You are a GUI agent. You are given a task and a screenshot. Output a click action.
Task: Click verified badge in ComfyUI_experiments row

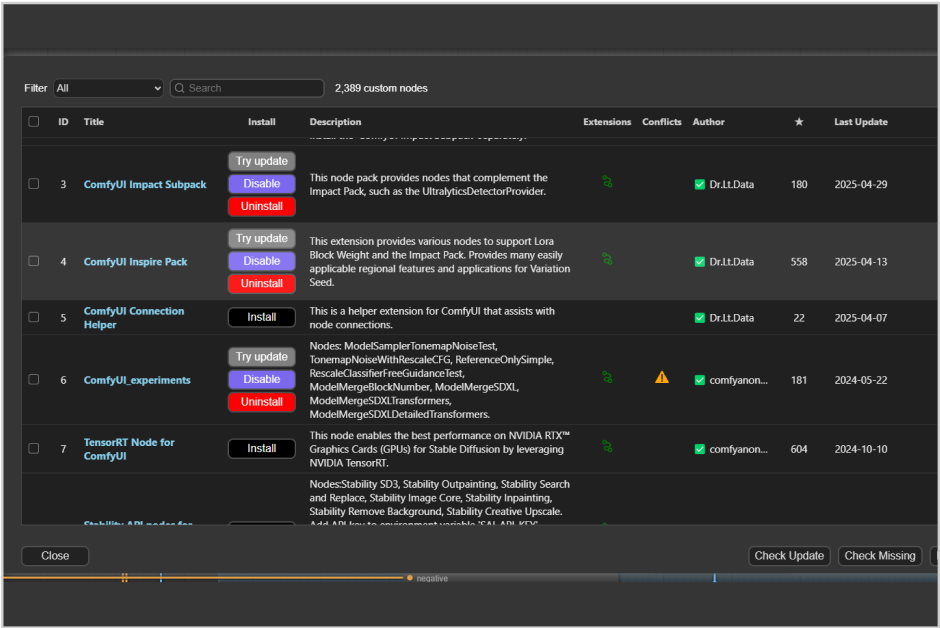(x=700, y=381)
